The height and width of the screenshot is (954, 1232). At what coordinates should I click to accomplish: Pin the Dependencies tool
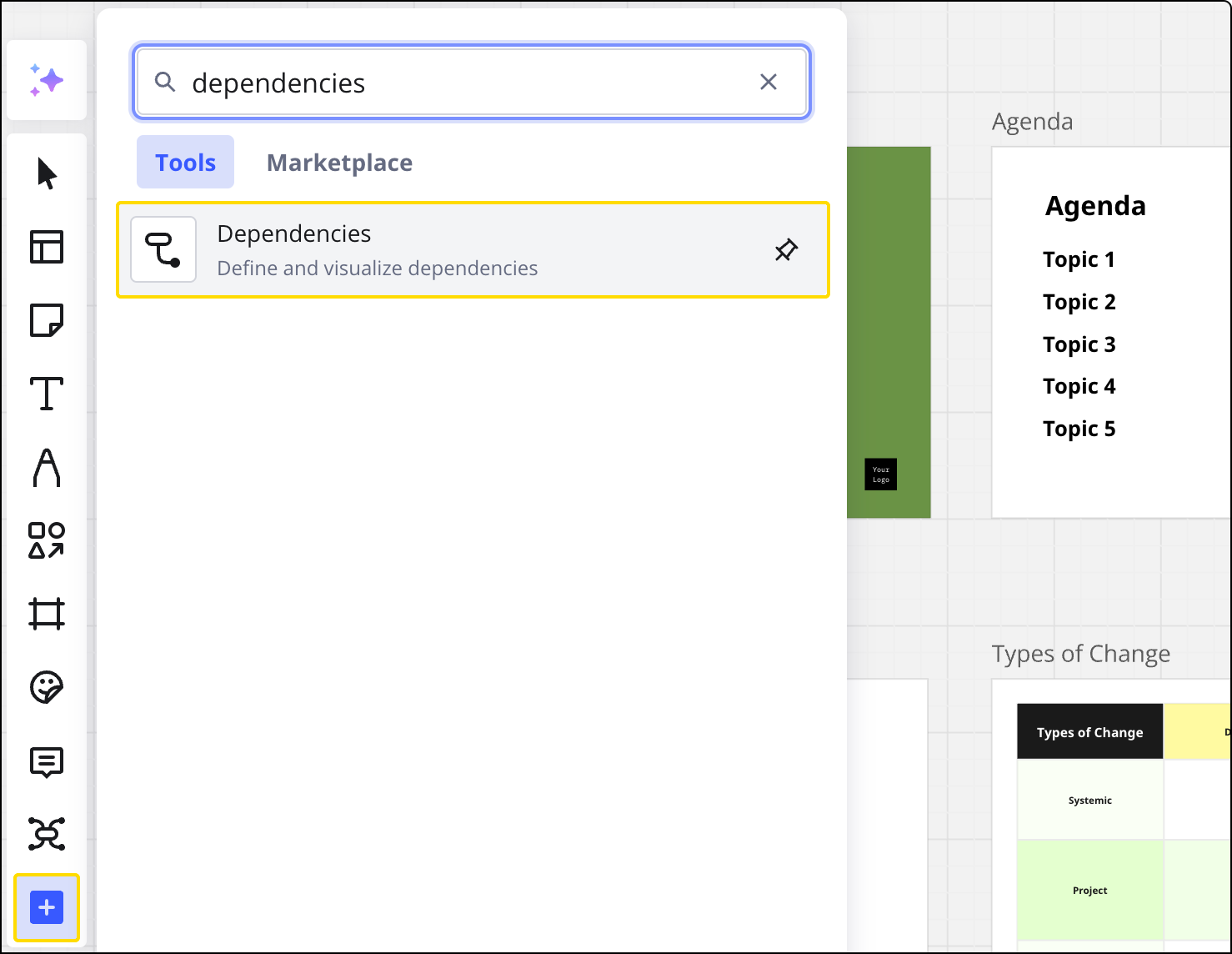pyautogui.click(x=784, y=249)
